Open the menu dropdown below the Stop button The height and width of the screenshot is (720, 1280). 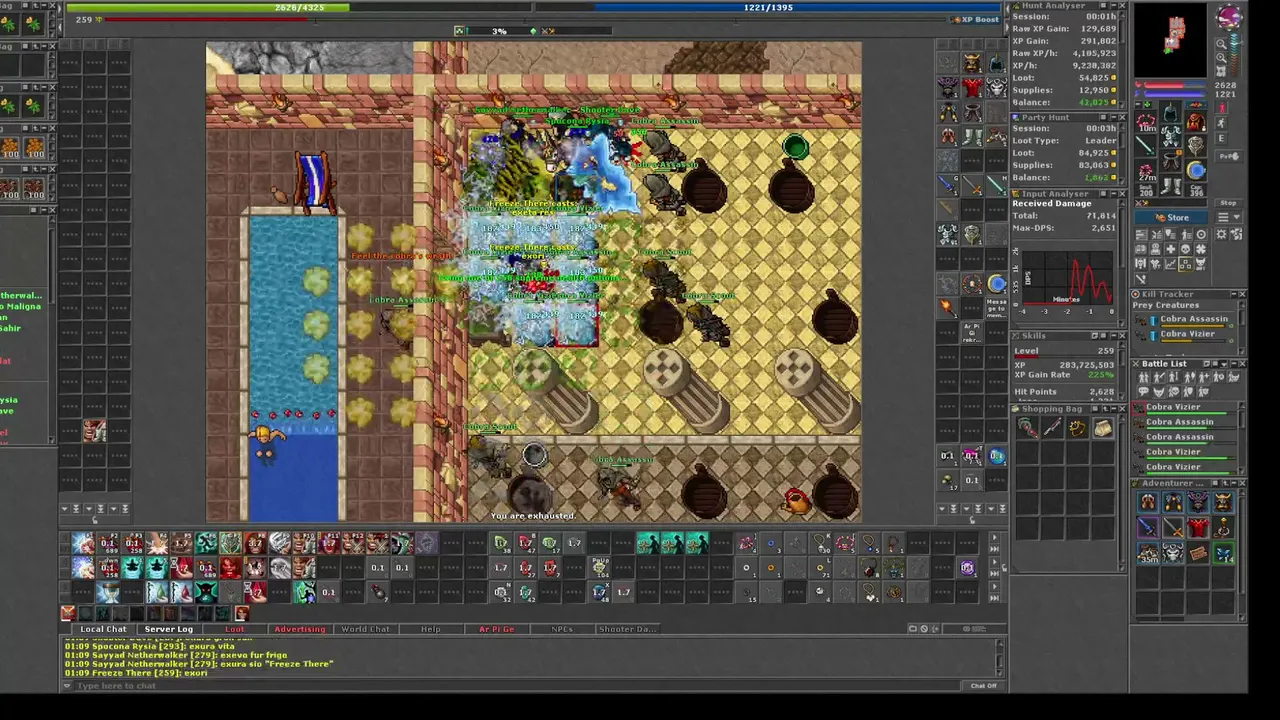pos(1230,217)
